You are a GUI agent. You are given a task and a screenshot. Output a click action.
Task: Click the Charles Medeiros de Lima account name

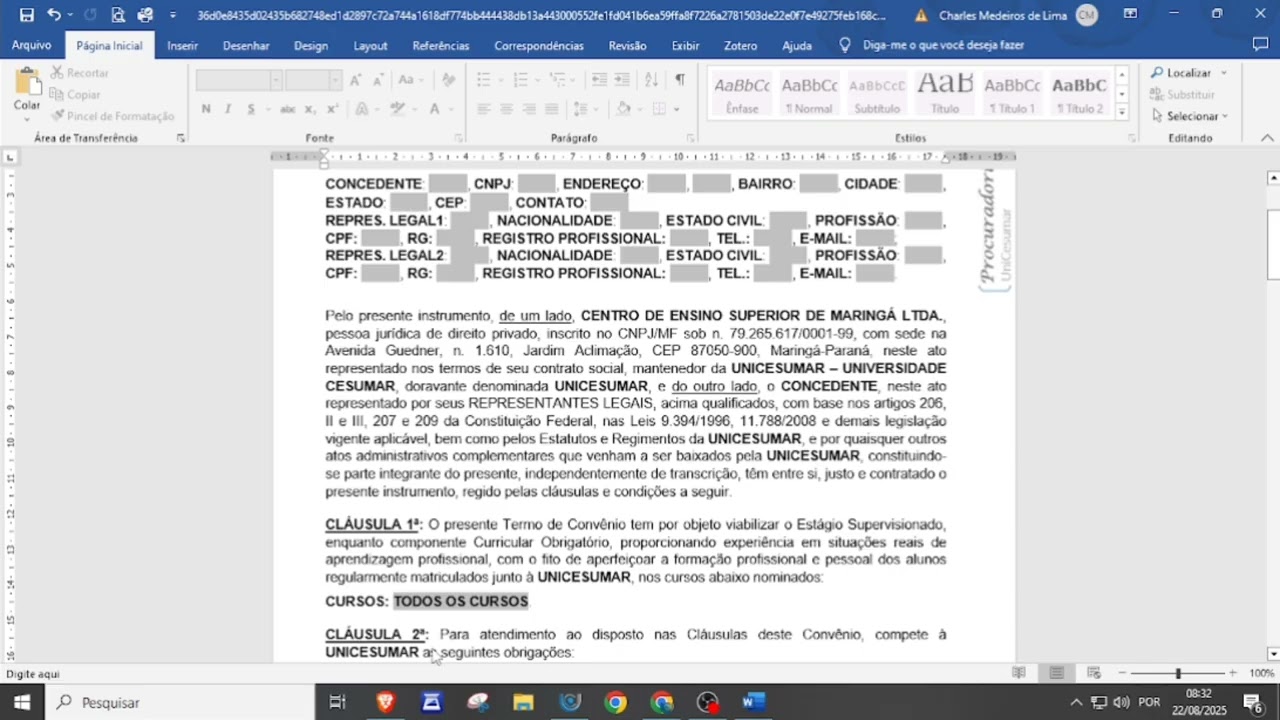(x=1004, y=15)
